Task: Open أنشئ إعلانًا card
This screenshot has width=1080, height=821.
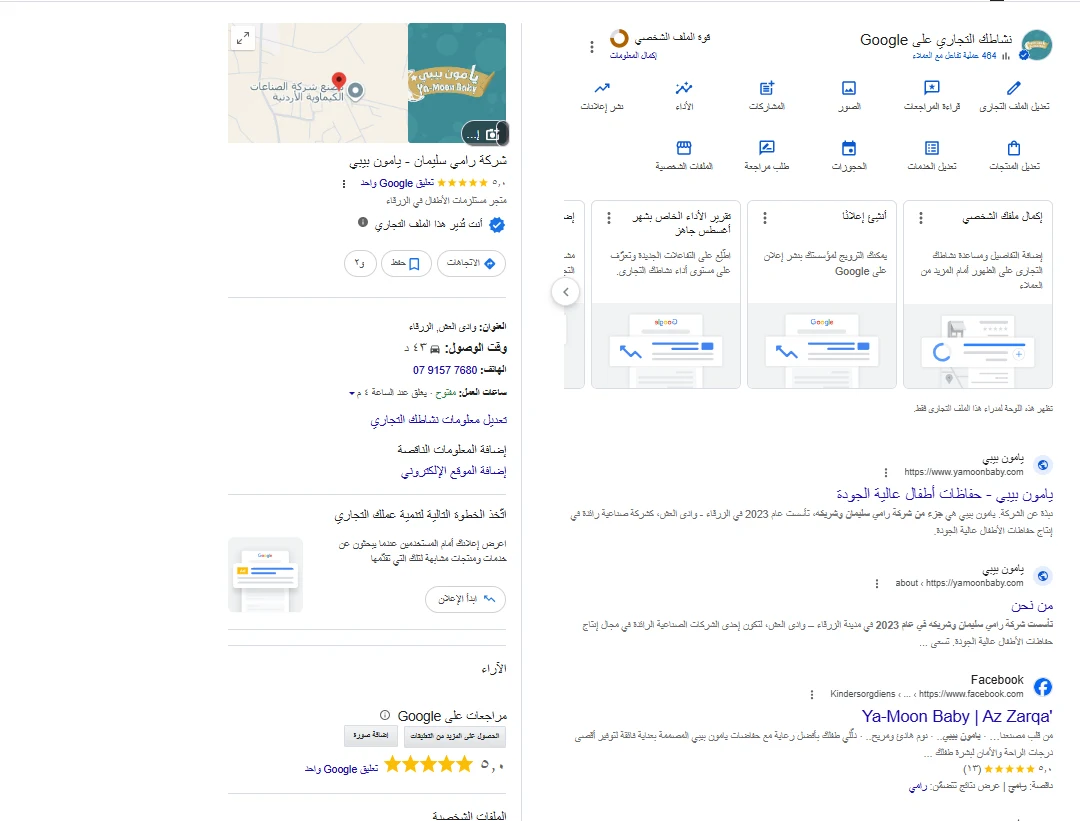Action: pyautogui.click(x=822, y=294)
